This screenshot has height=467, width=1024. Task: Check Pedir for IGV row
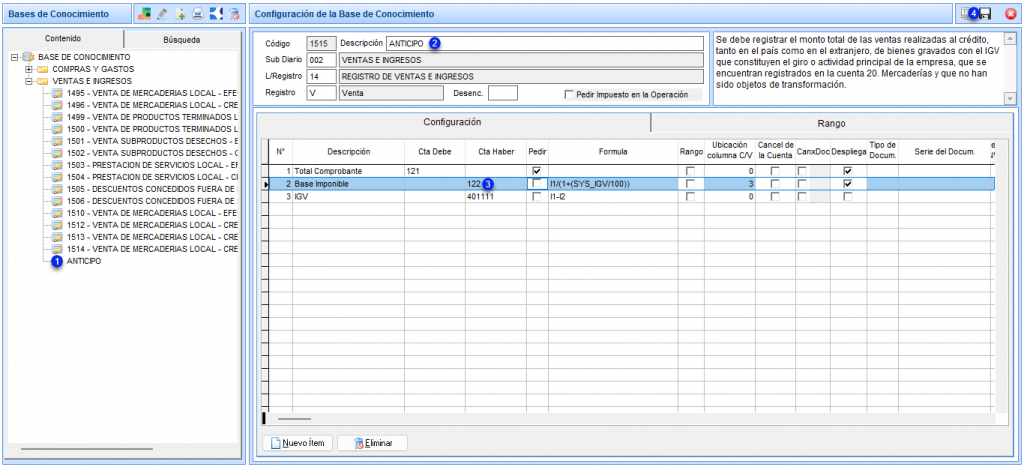click(537, 196)
